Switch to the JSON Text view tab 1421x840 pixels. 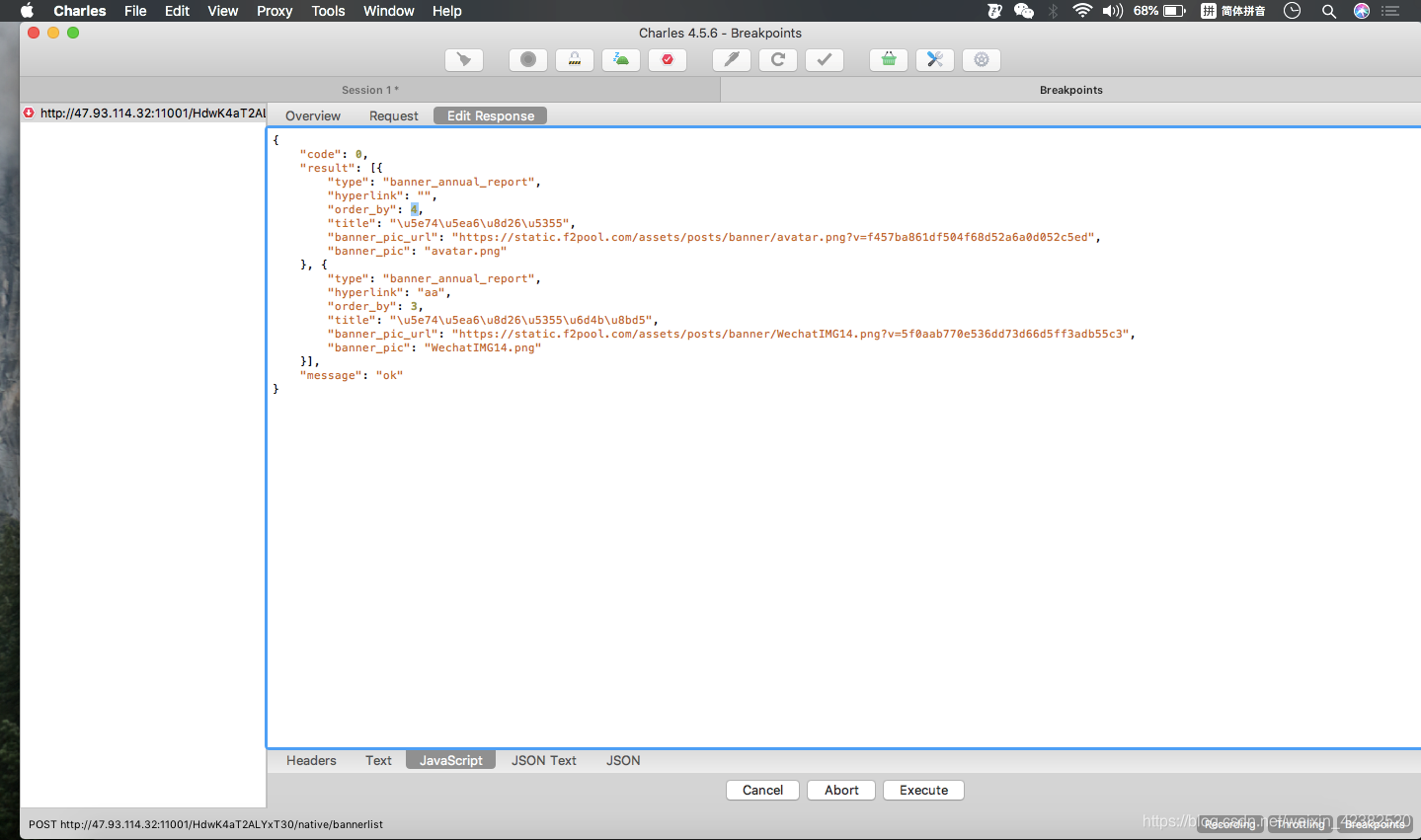[x=544, y=760]
